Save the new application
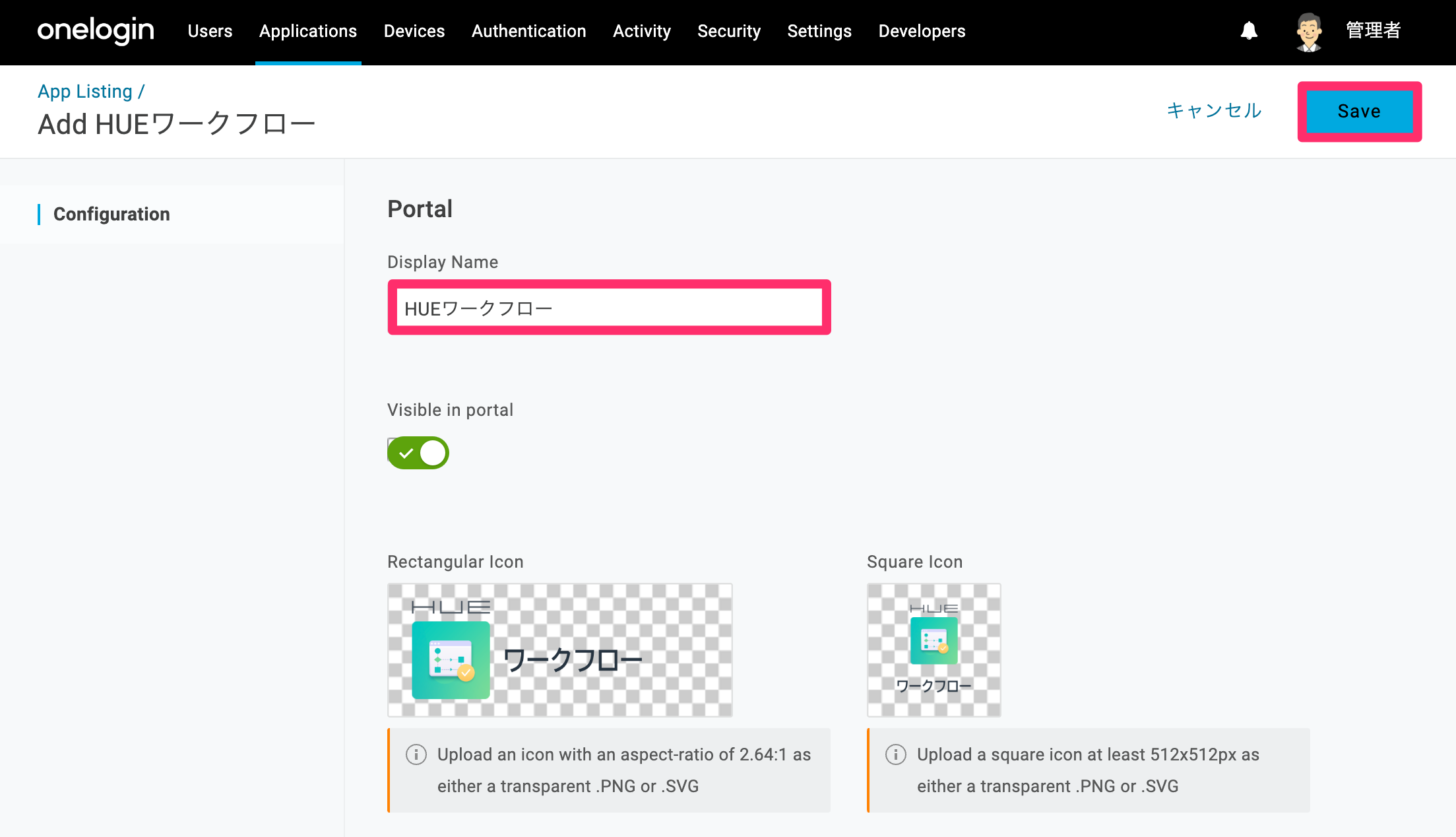Image resolution: width=1456 pixels, height=837 pixels. (x=1359, y=111)
